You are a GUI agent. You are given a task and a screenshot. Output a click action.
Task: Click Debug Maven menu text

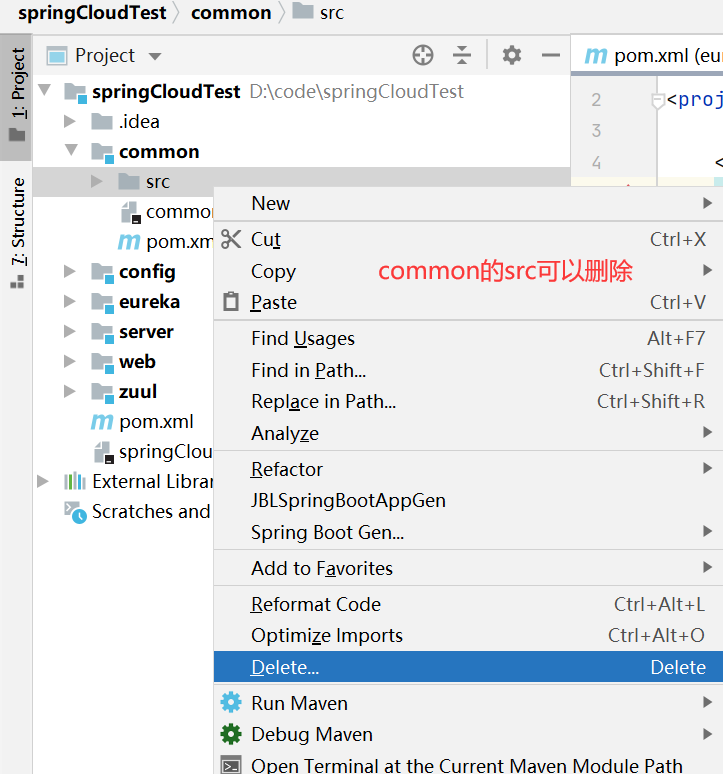[312, 735]
